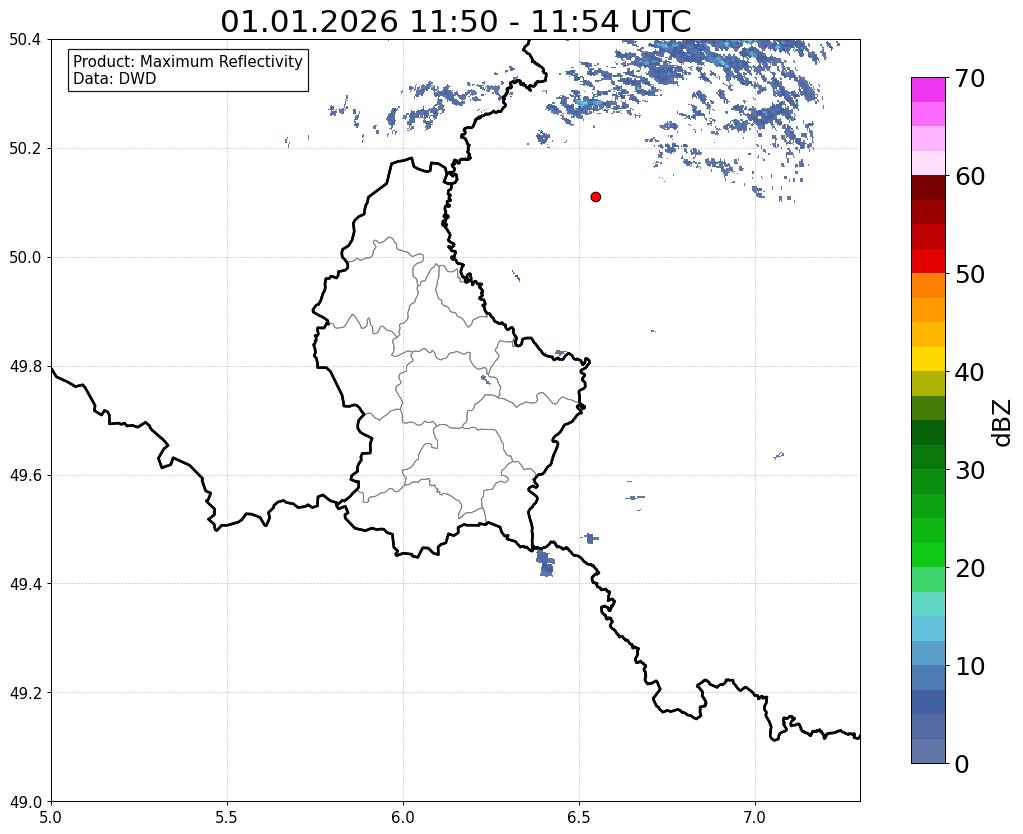The image size is (1023, 834).
Task: Click the latitude tick label 49.2
Action: pos(25,693)
